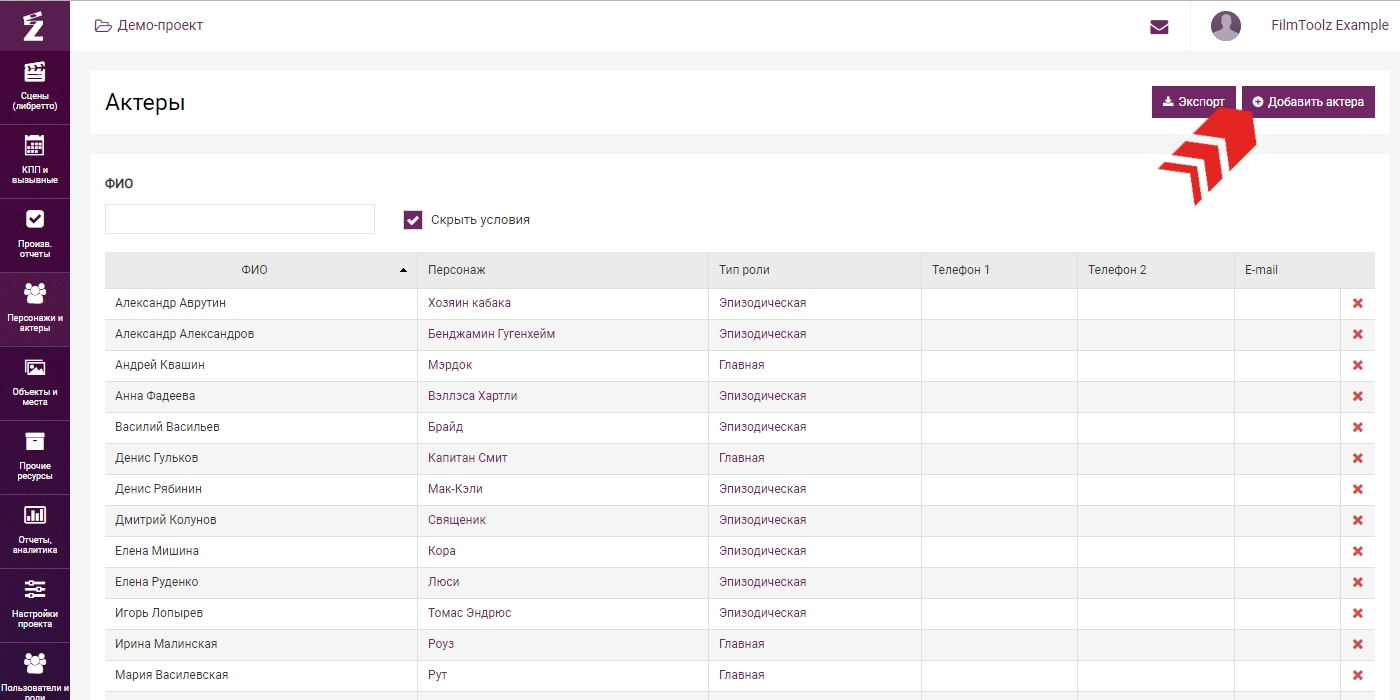Viewport: 1400px width, 700px height.
Task: Delete actor Елена Руденко
Action: 1357,582
